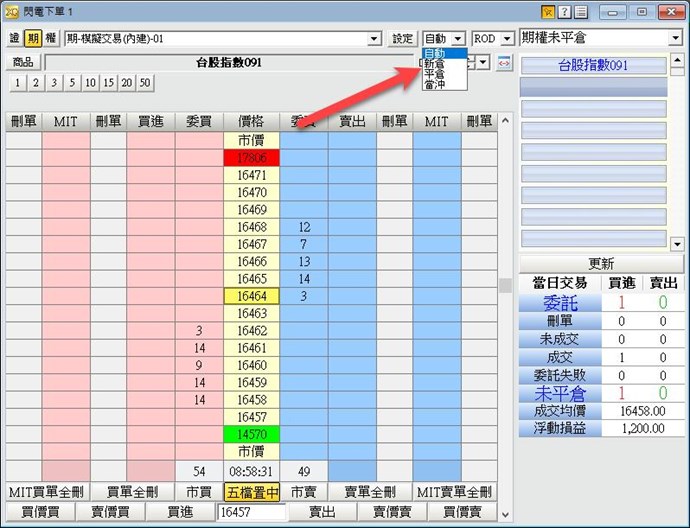Toggle the 權 options market button
The height and width of the screenshot is (528, 690).
pos(51,38)
